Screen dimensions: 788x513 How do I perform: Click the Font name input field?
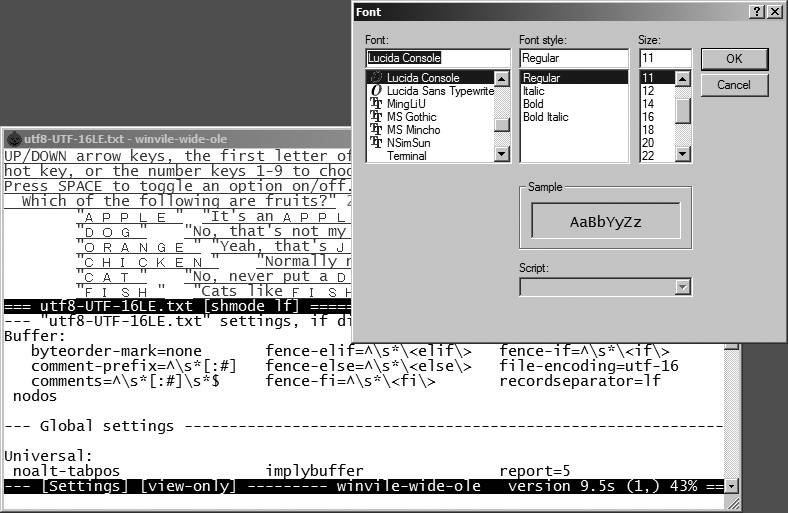point(438,58)
